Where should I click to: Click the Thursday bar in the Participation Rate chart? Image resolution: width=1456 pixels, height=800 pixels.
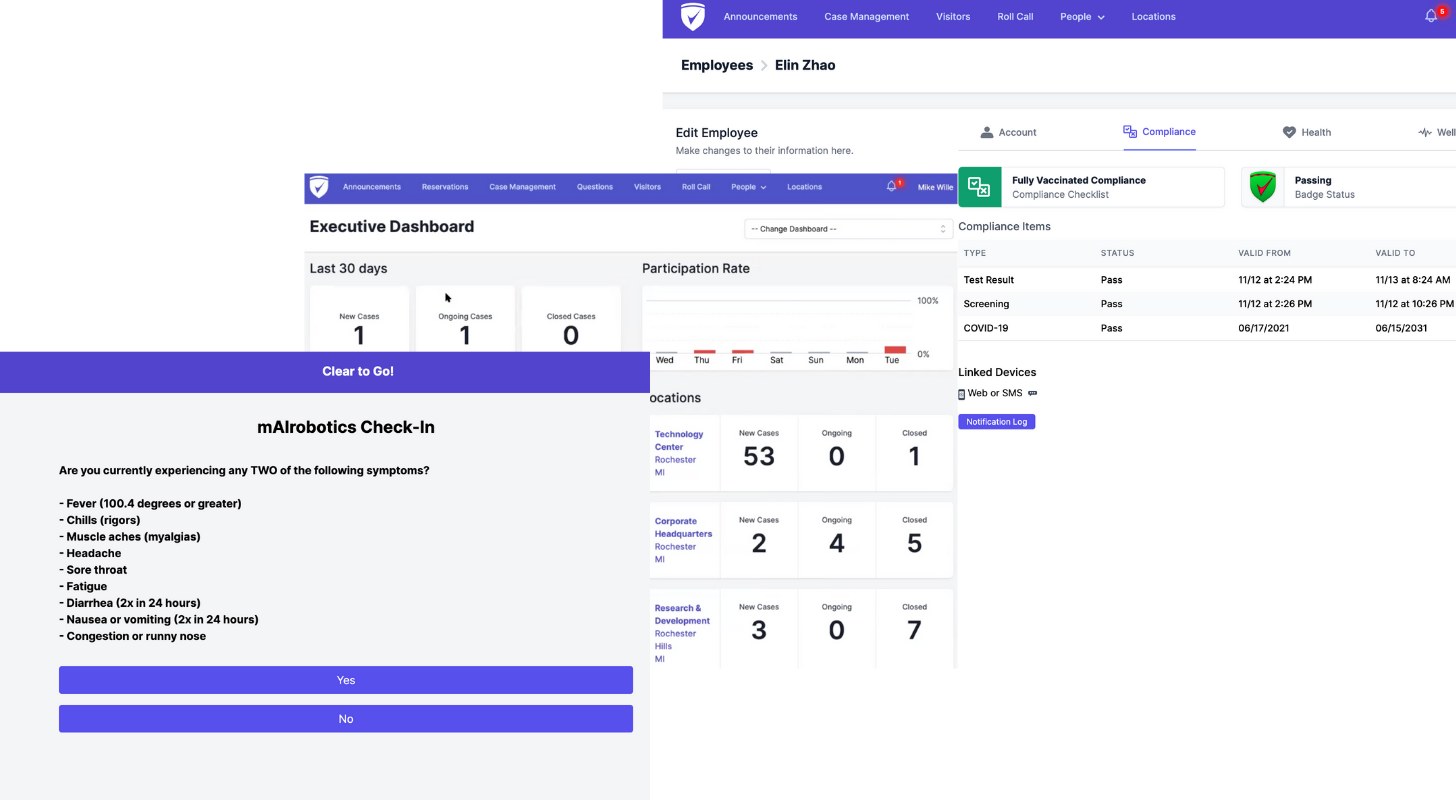coord(704,352)
